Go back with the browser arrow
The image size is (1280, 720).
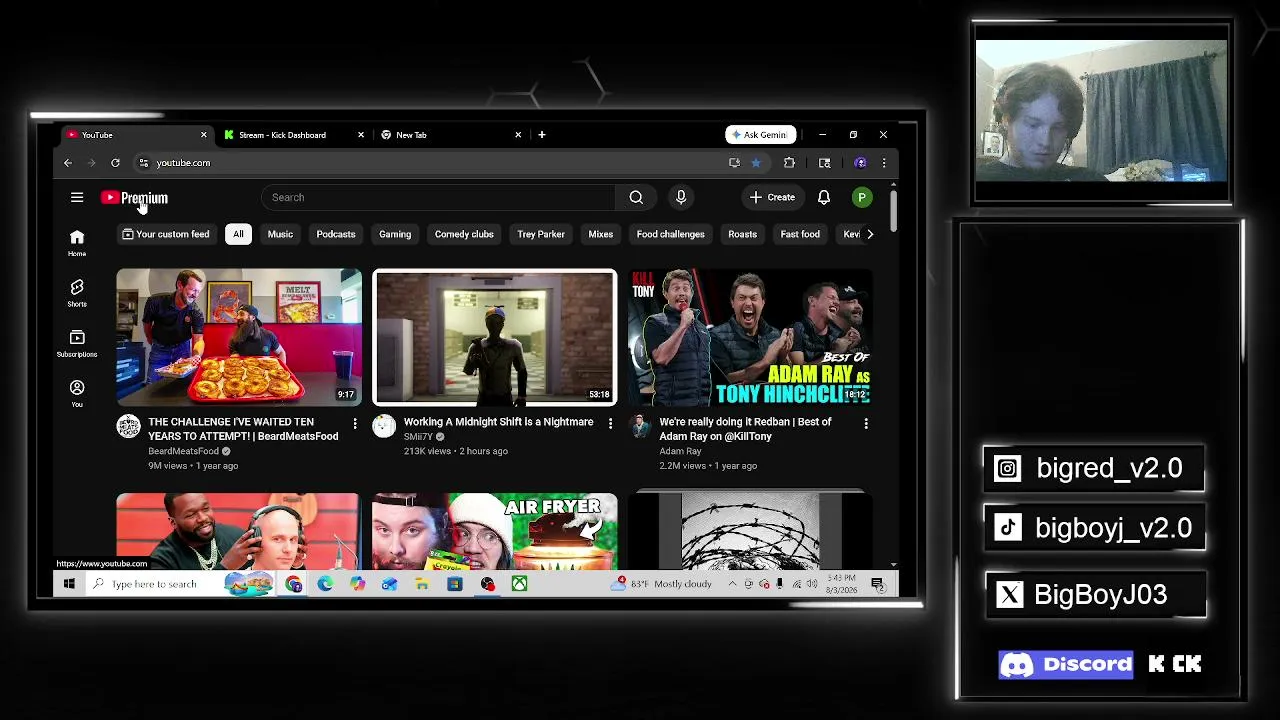click(x=68, y=163)
